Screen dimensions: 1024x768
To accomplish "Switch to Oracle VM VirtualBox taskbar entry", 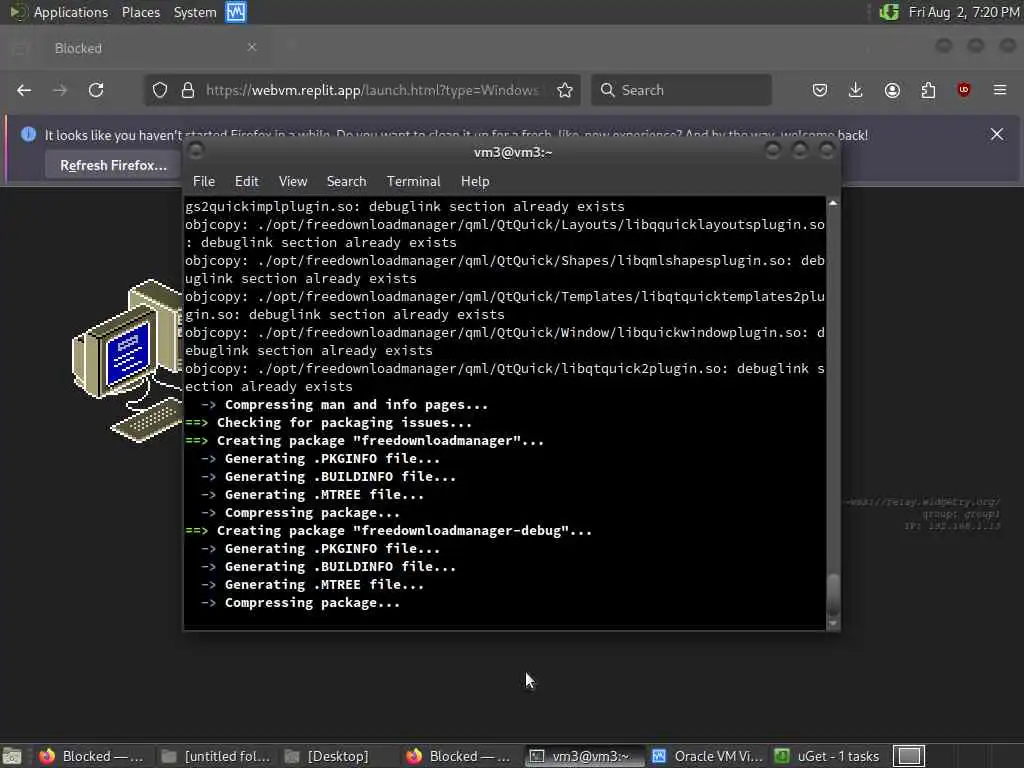I will pos(707,756).
